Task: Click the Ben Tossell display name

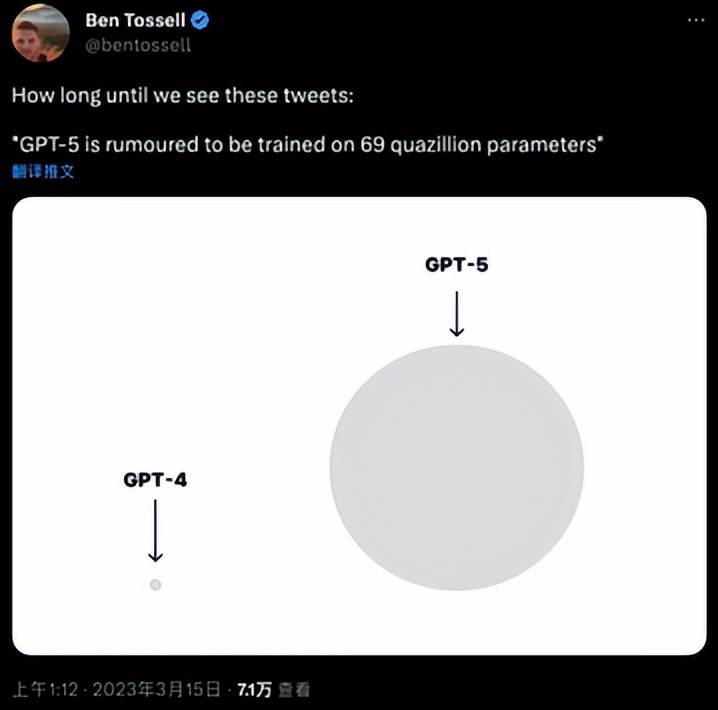Action: pos(135,21)
